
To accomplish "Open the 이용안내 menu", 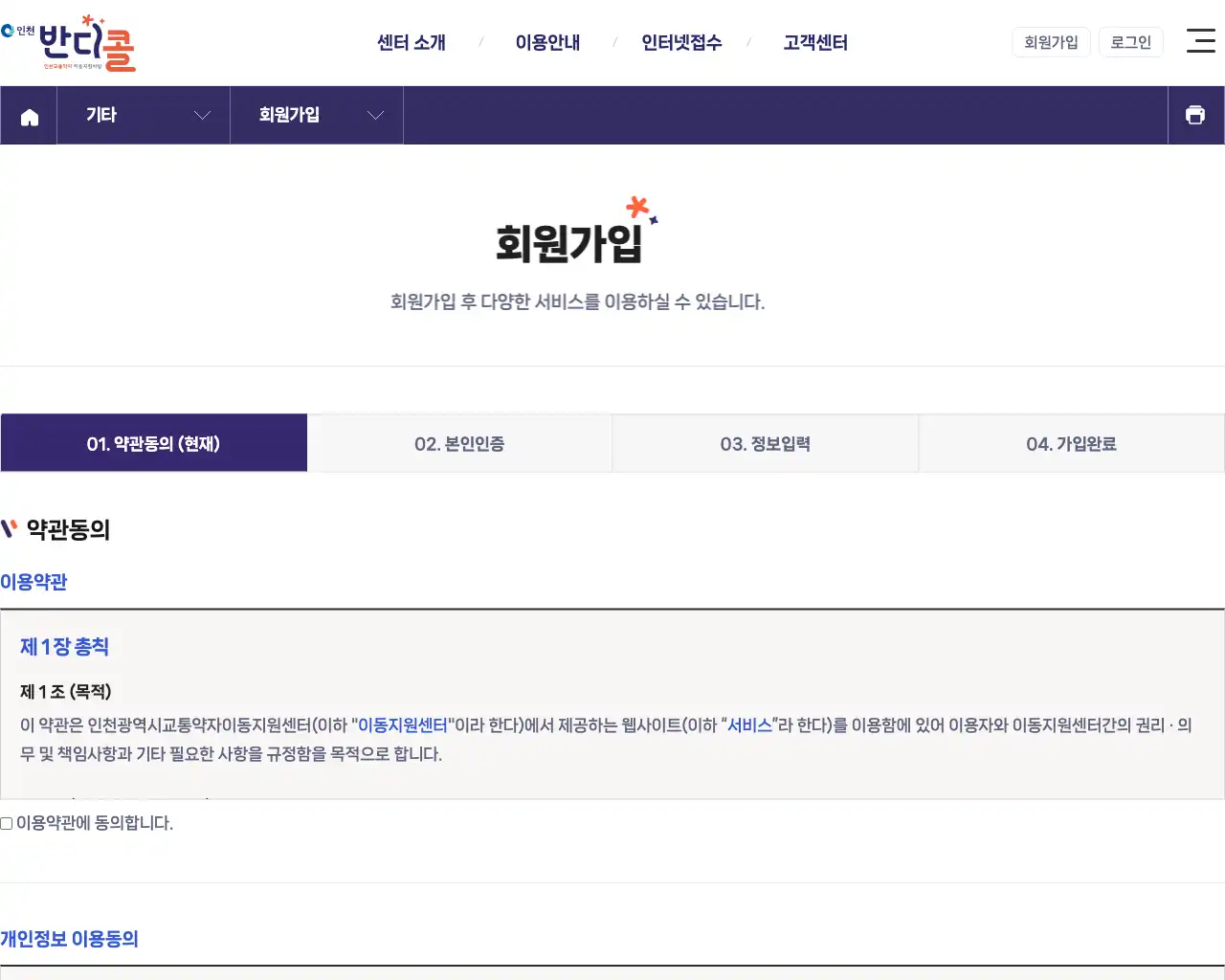I will (547, 42).
